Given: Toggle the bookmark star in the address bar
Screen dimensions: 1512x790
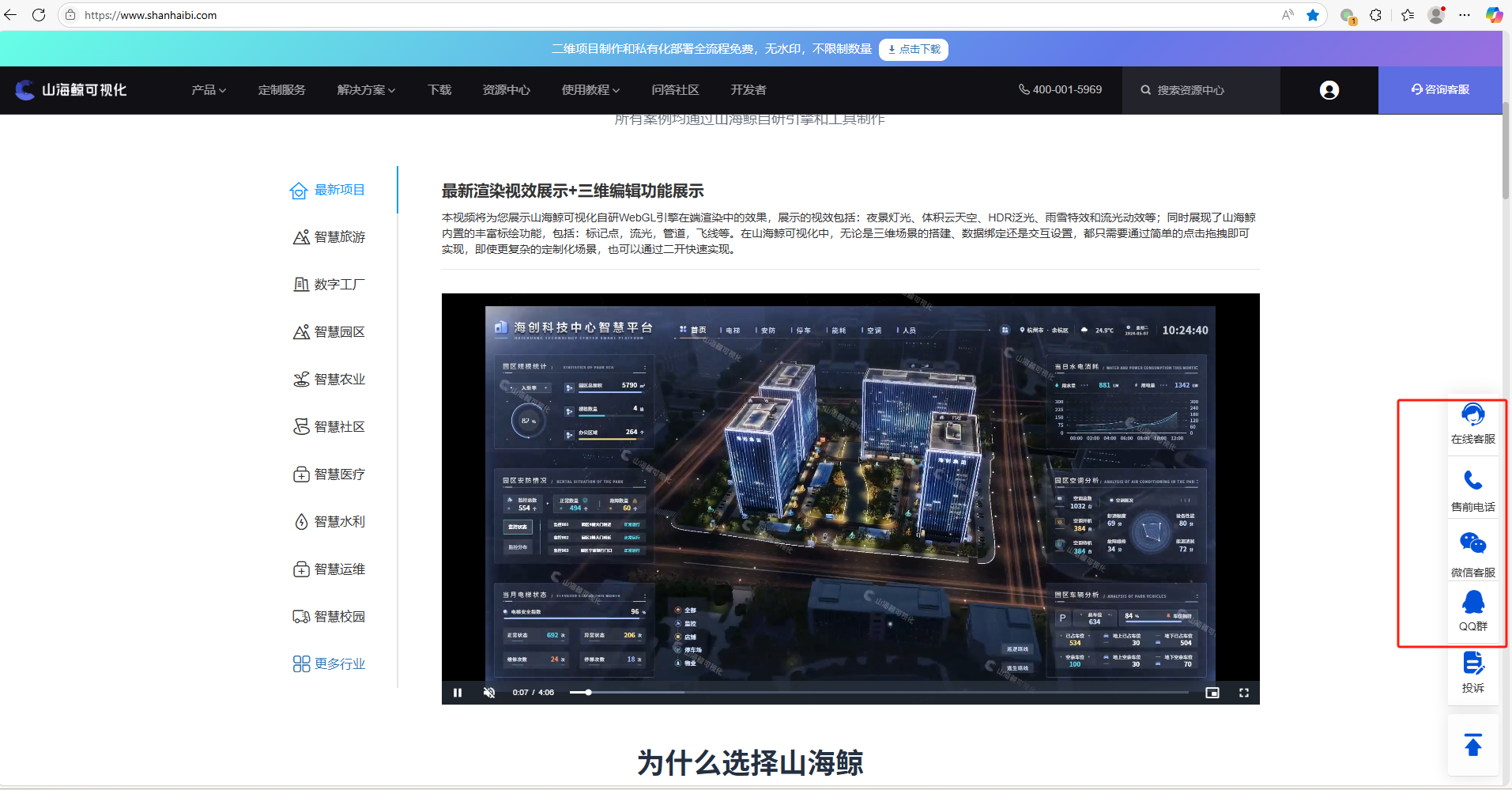Looking at the screenshot, I should point(1313,15).
